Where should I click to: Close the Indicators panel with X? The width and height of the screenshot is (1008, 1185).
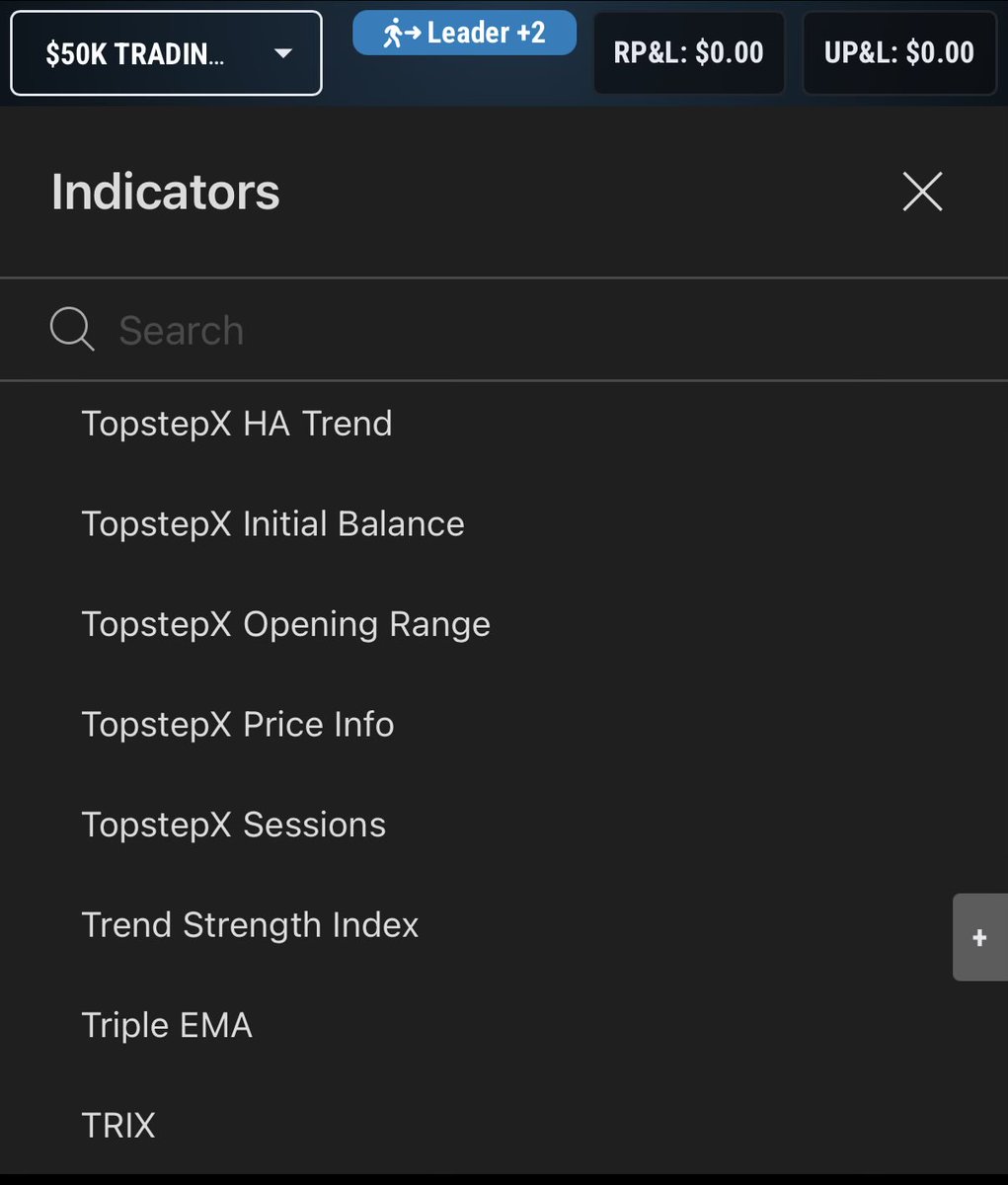(x=922, y=191)
